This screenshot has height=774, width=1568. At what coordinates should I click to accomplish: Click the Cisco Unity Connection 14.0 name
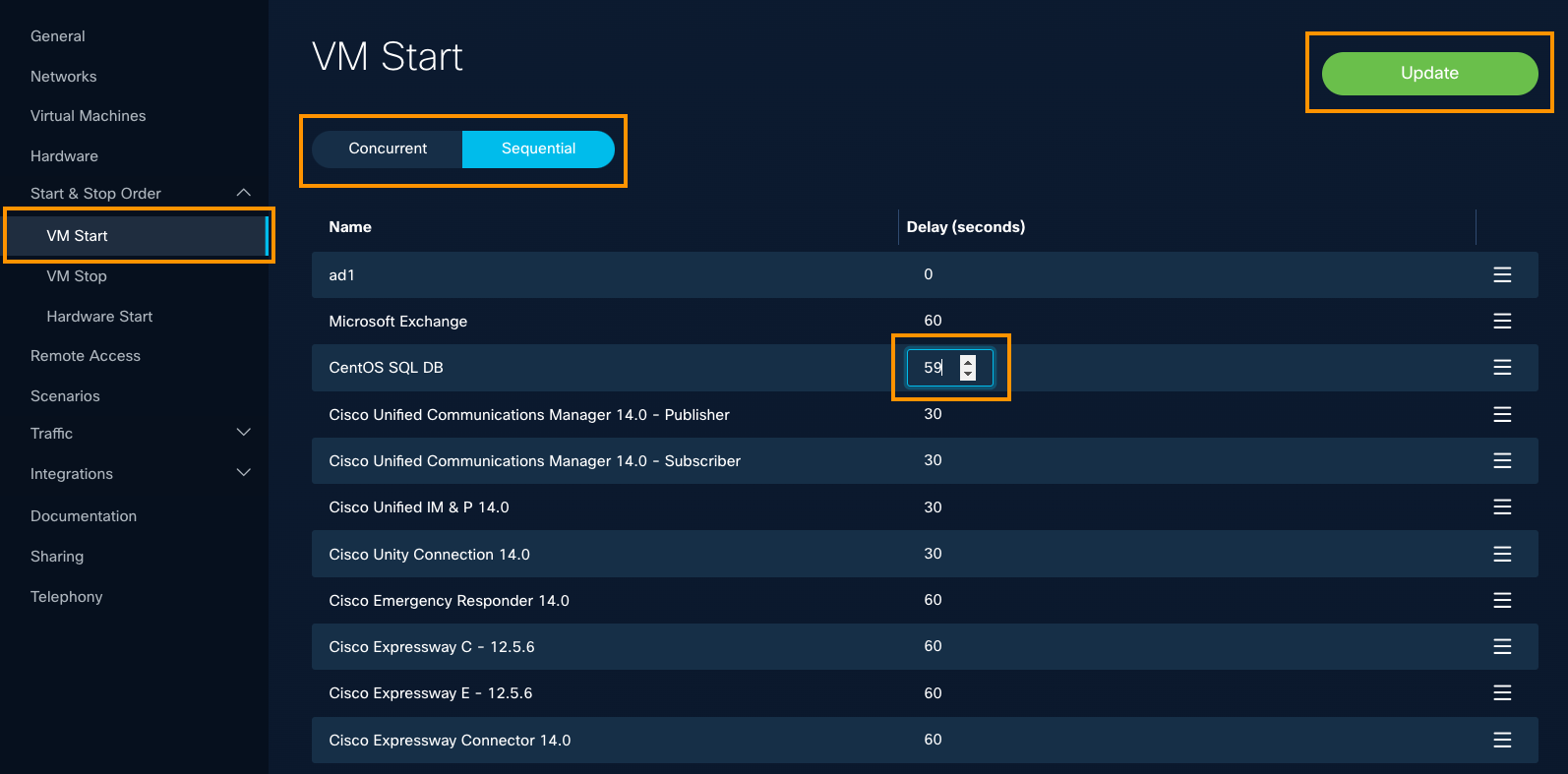tap(430, 555)
